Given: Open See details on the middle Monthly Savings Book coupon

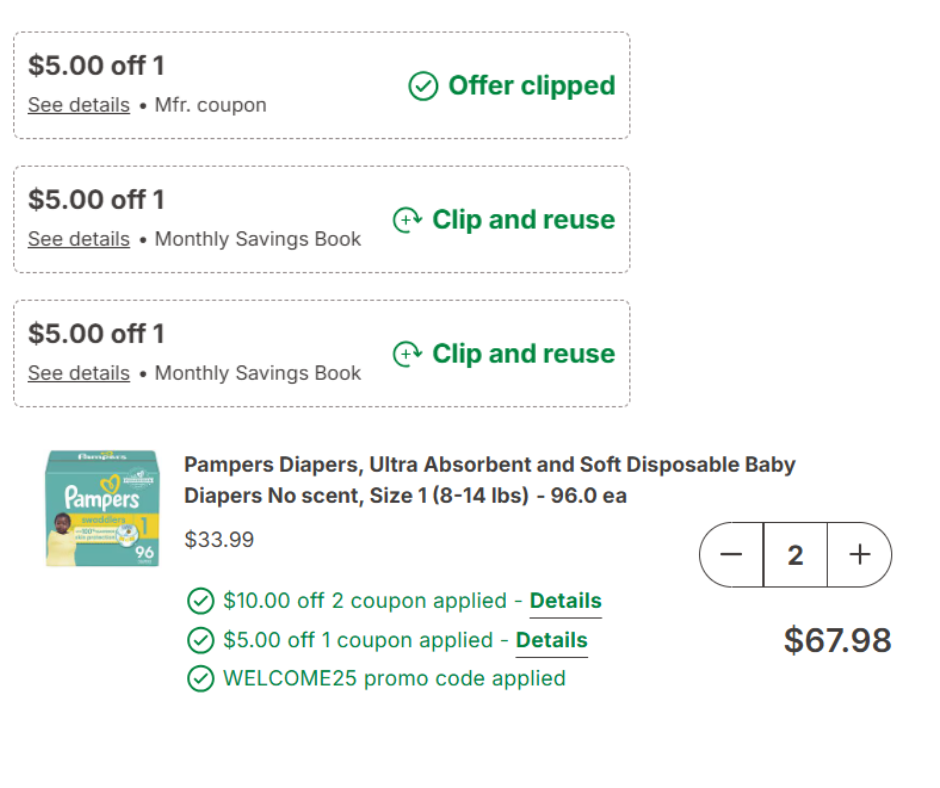Looking at the screenshot, I should 79,239.
